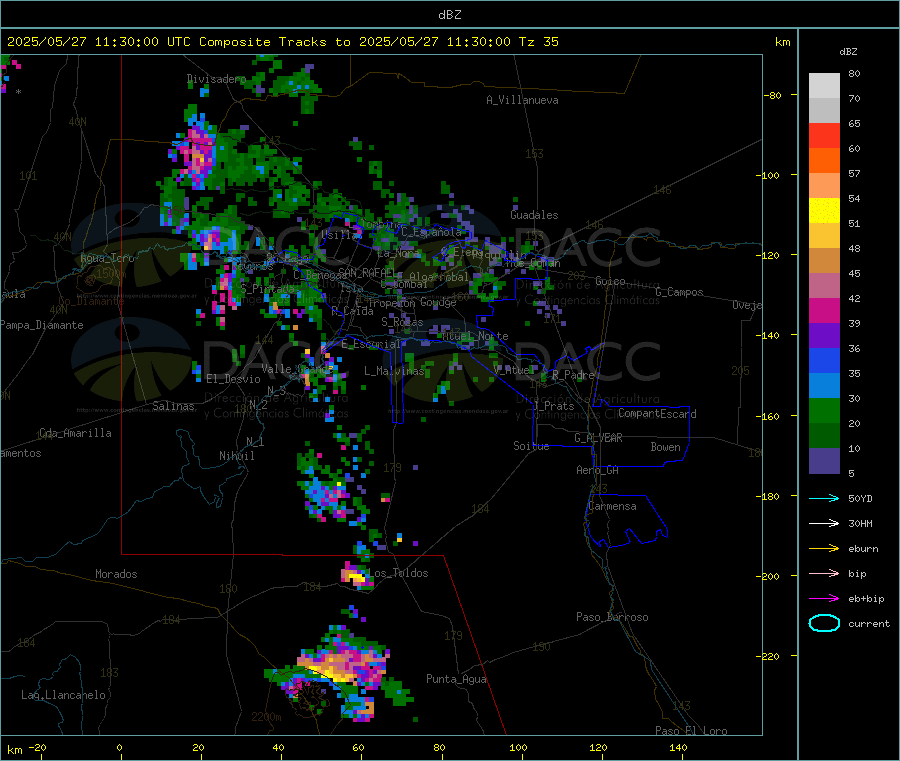Select the 35-36 dBZ blue swatch
The width and height of the screenshot is (900, 761).
pyautogui.click(x=824, y=360)
